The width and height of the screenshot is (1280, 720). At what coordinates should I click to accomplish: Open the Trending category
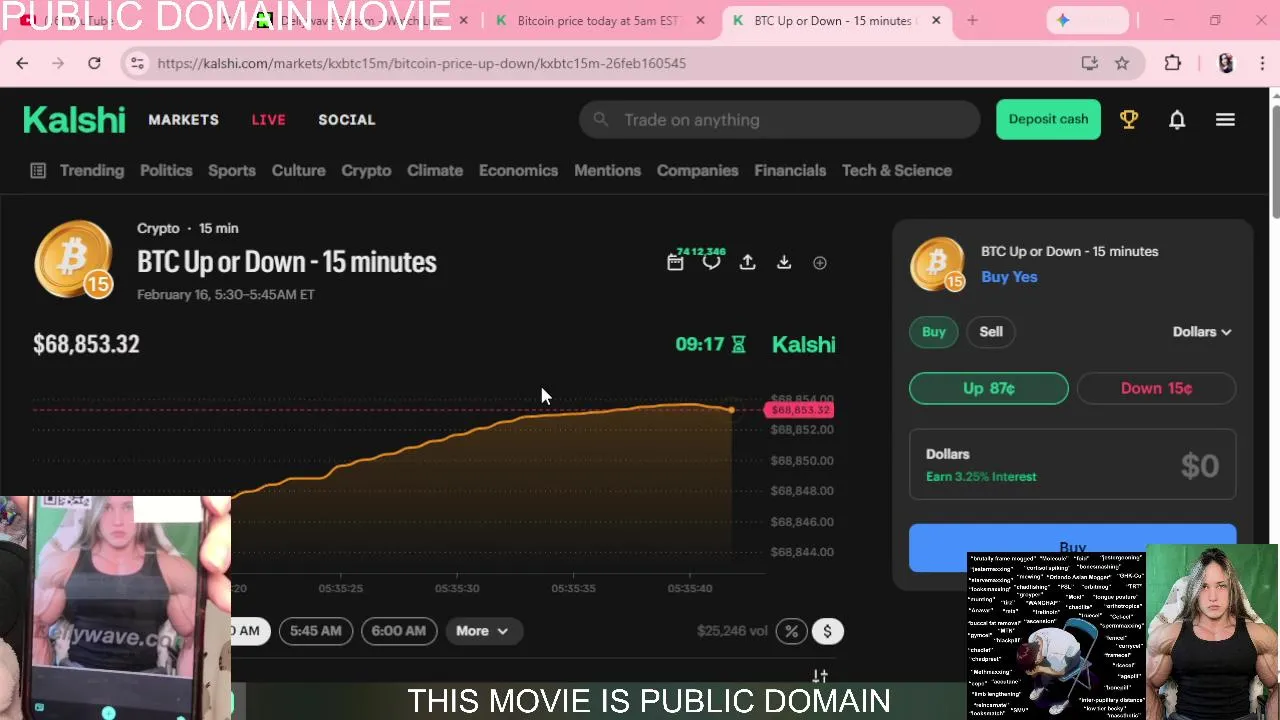click(92, 171)
